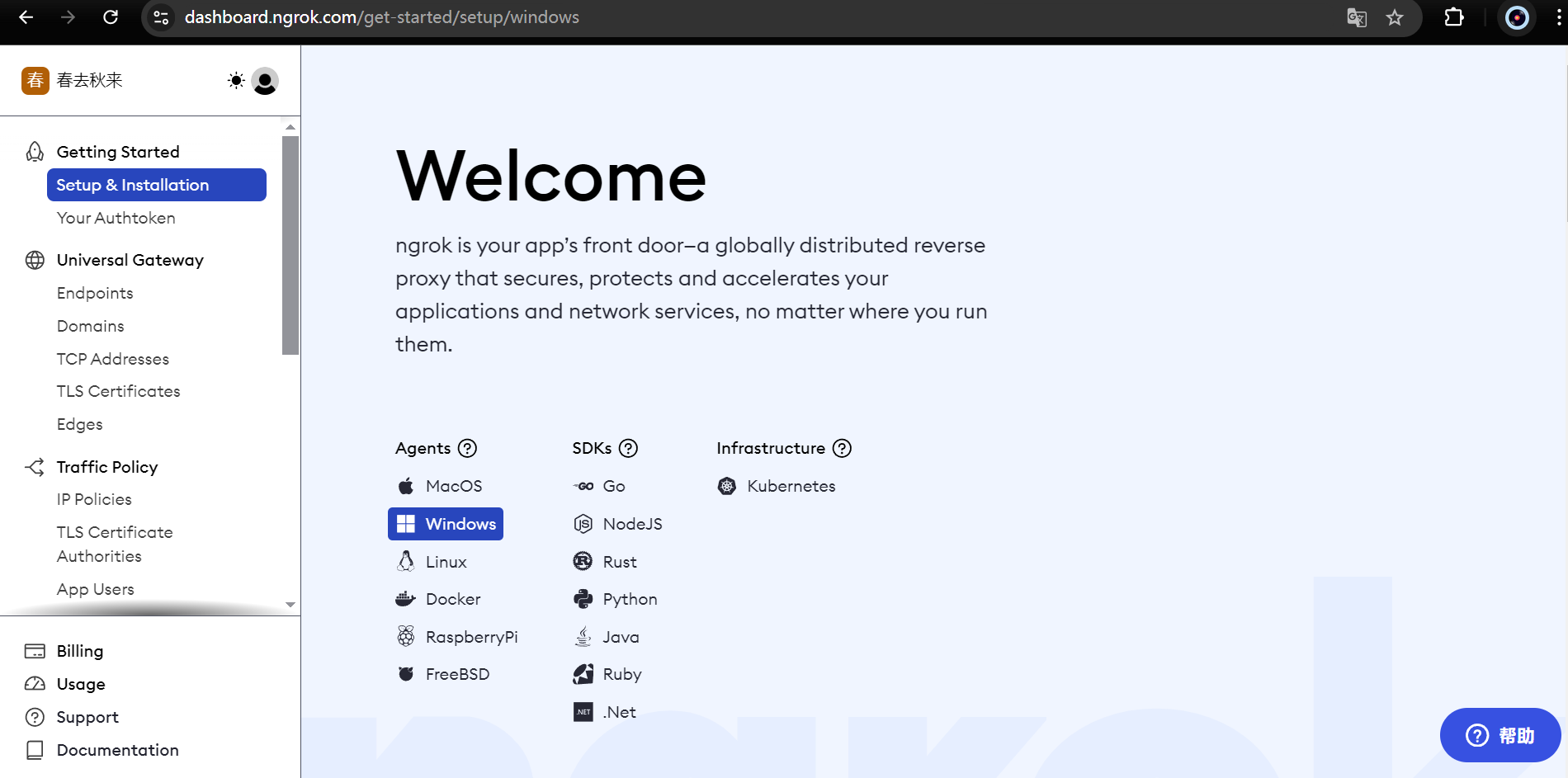The height and width of the screenshot is (778, 1568).
Task: Open browser extensions puzzle icon
Action: 1454,17
